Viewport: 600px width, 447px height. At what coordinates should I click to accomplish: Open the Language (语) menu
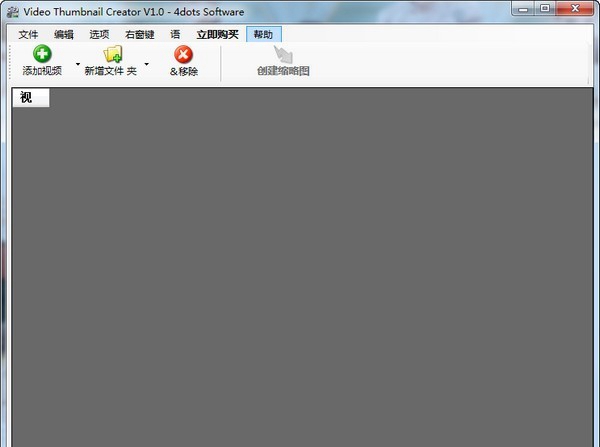pyautogui.click(x=175, y=34)
